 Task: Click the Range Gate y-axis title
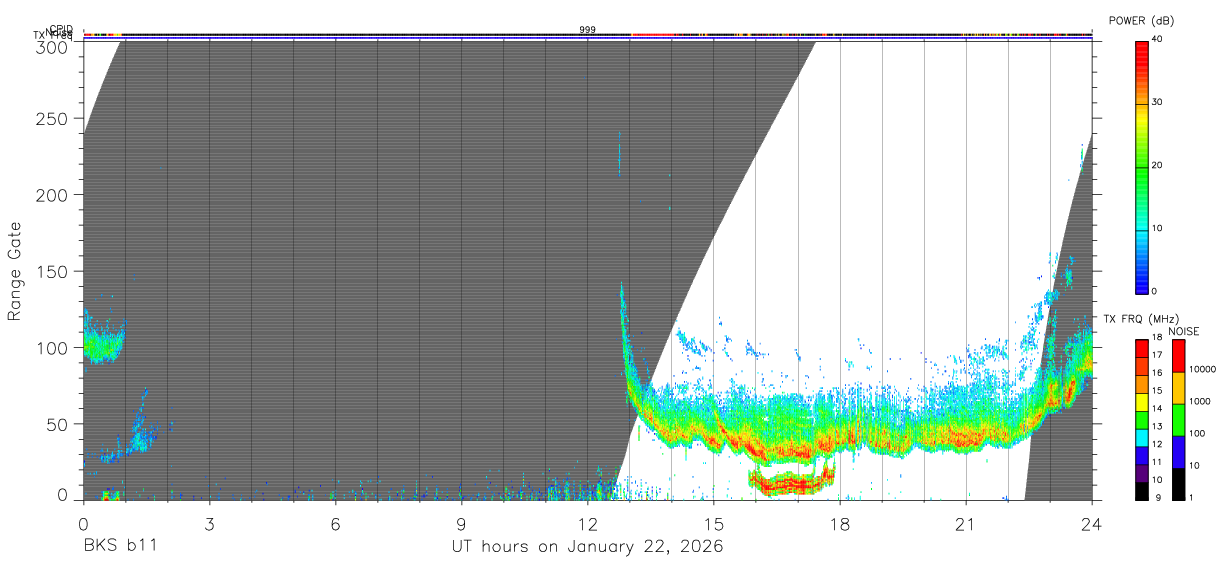[15, 272]
